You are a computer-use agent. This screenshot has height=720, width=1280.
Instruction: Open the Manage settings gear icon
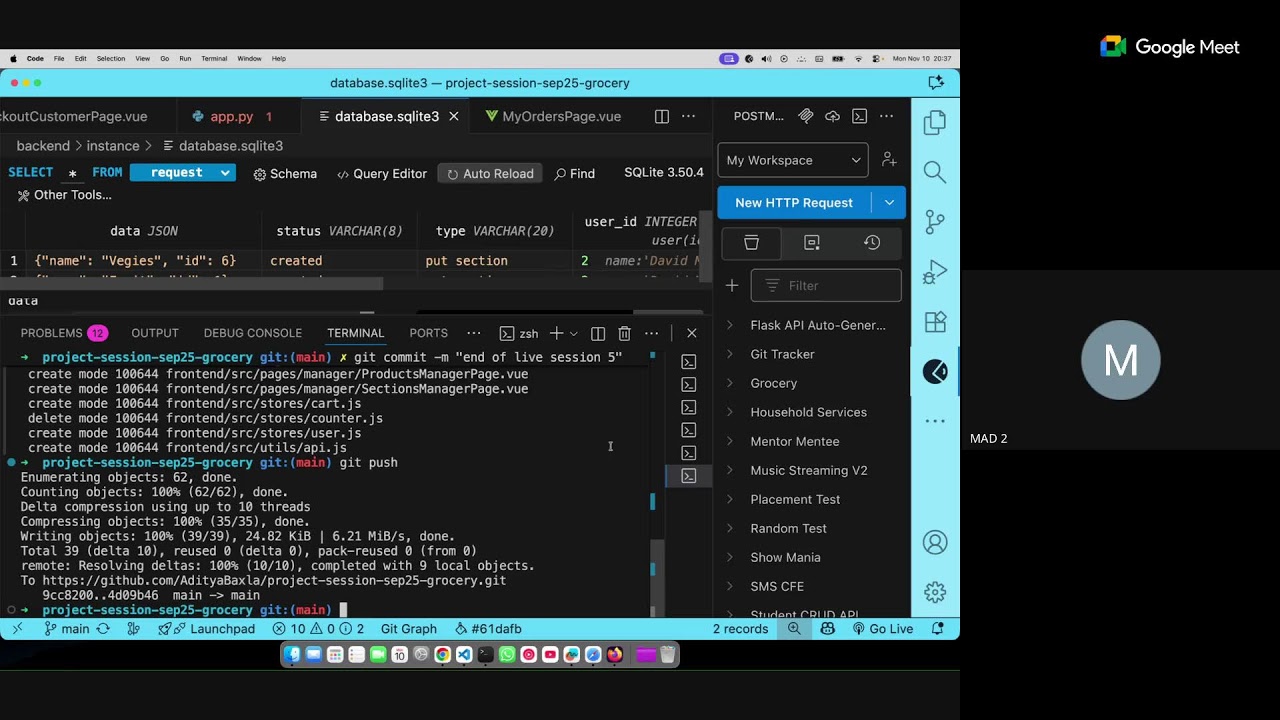click(x=935, y=592)
